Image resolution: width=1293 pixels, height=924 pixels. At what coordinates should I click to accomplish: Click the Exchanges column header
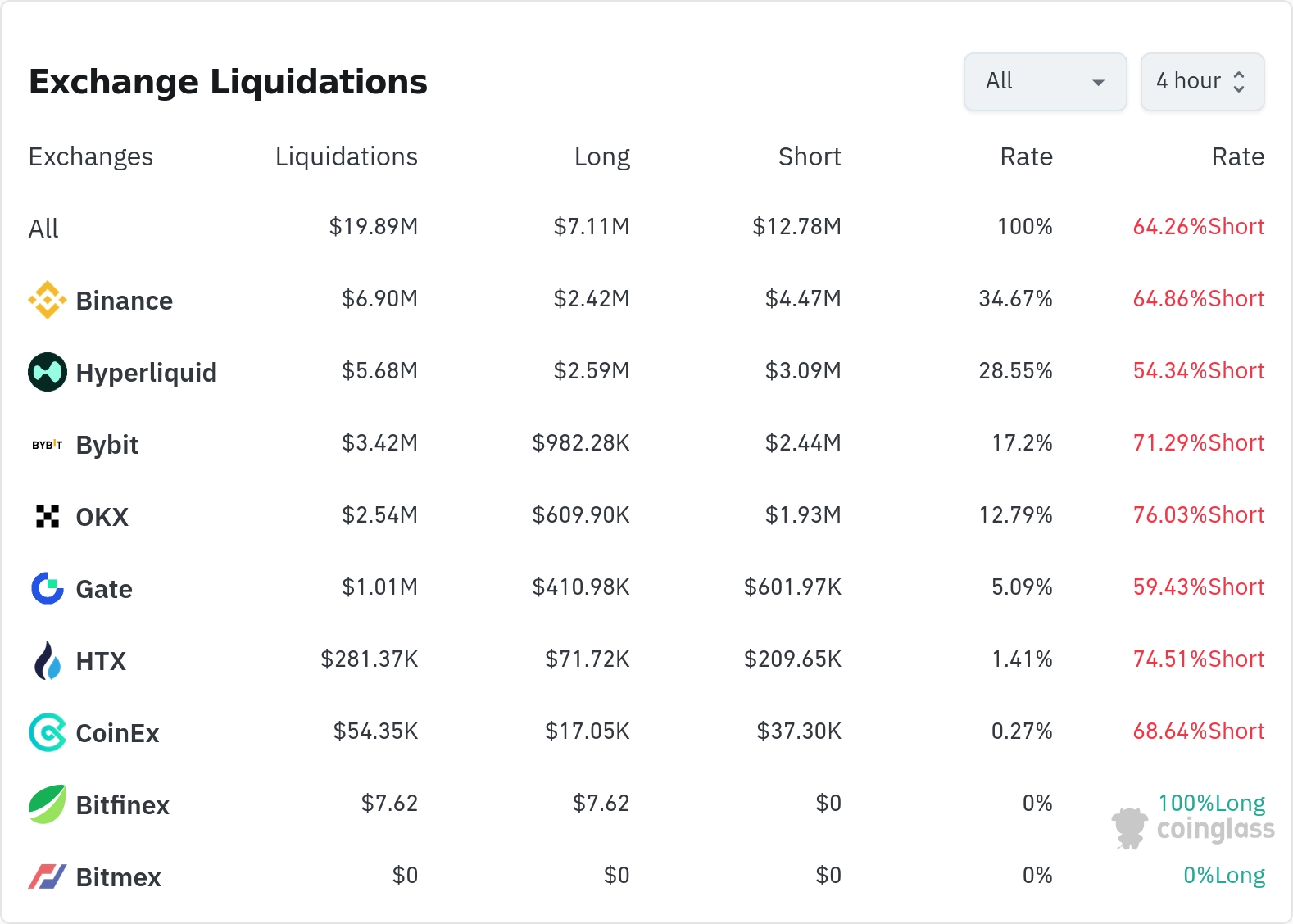[x=90, y=156]
